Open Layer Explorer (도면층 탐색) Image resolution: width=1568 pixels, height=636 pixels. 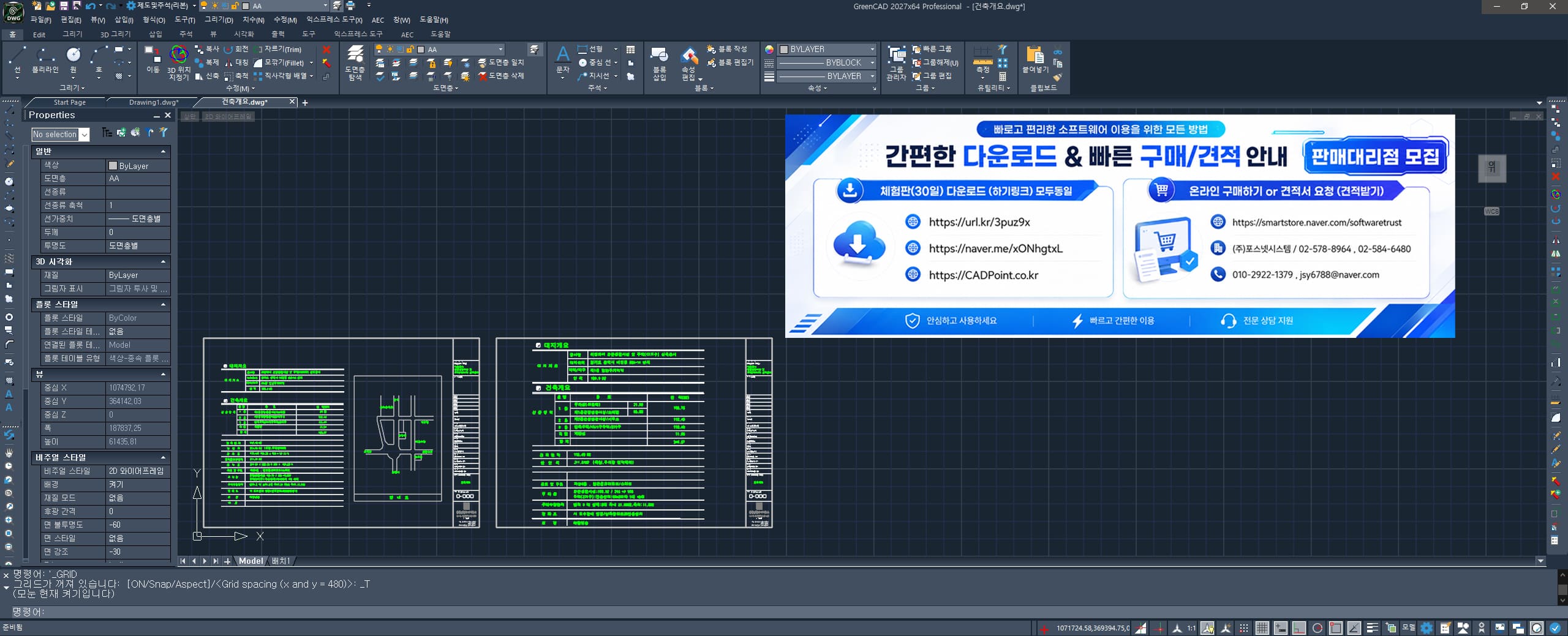(x=355, y=63)
